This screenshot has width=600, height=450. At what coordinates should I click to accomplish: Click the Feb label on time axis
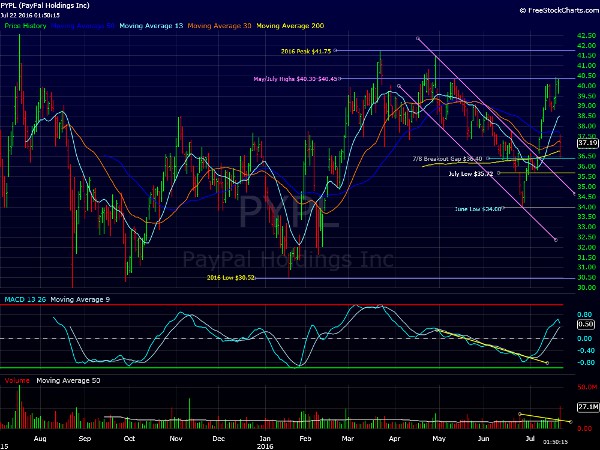pos(305,439)
